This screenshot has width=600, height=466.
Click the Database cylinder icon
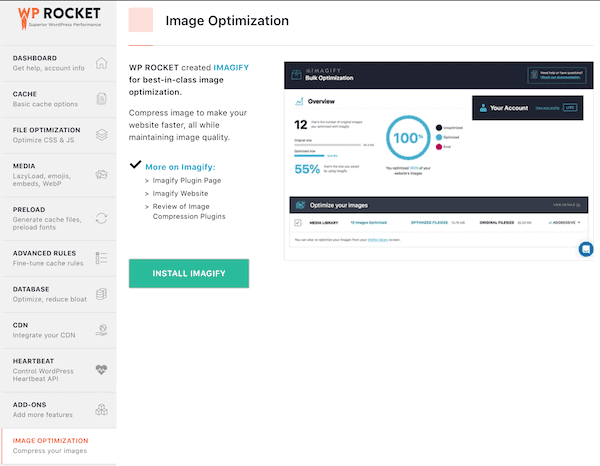point(101,294)
